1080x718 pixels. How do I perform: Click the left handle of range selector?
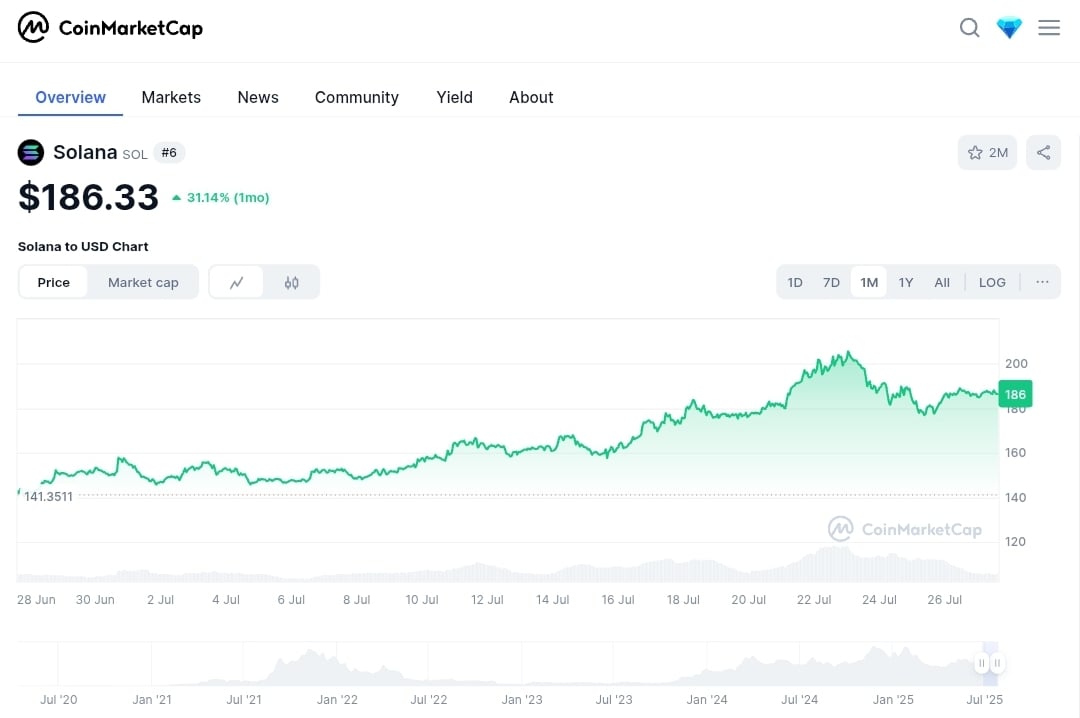tap(982, 663)
